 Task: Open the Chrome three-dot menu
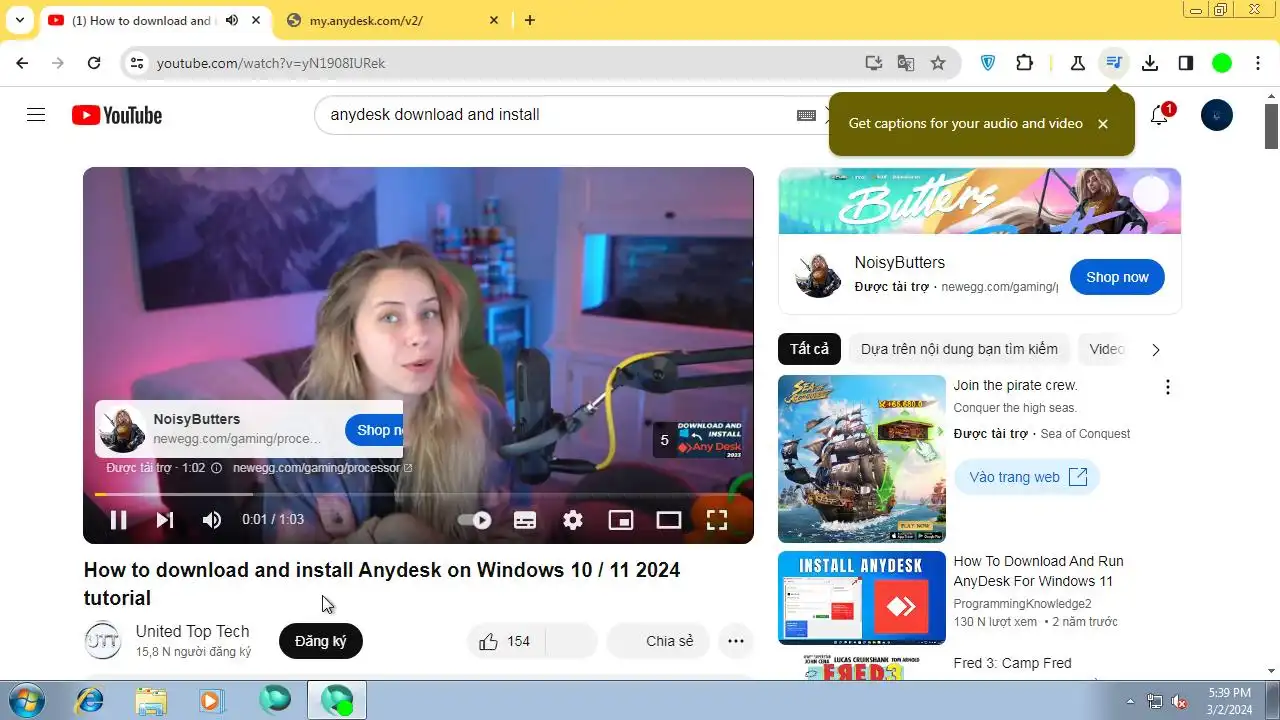pos(1258,63)
